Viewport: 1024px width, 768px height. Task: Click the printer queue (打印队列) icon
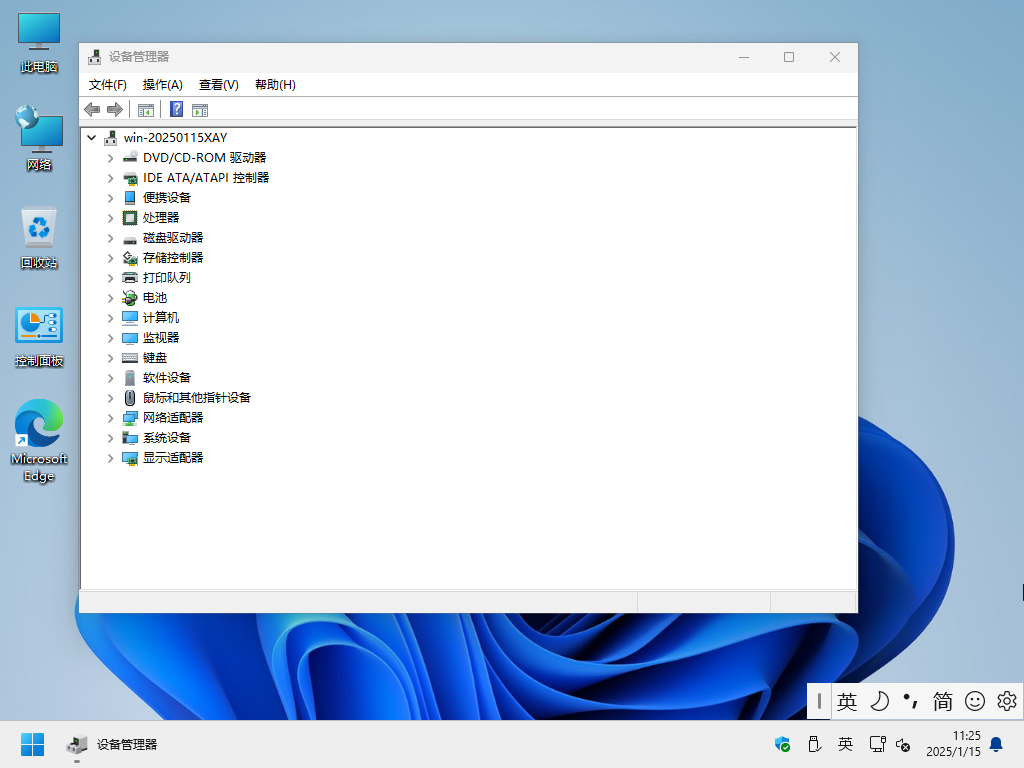(x=130, y=278)
